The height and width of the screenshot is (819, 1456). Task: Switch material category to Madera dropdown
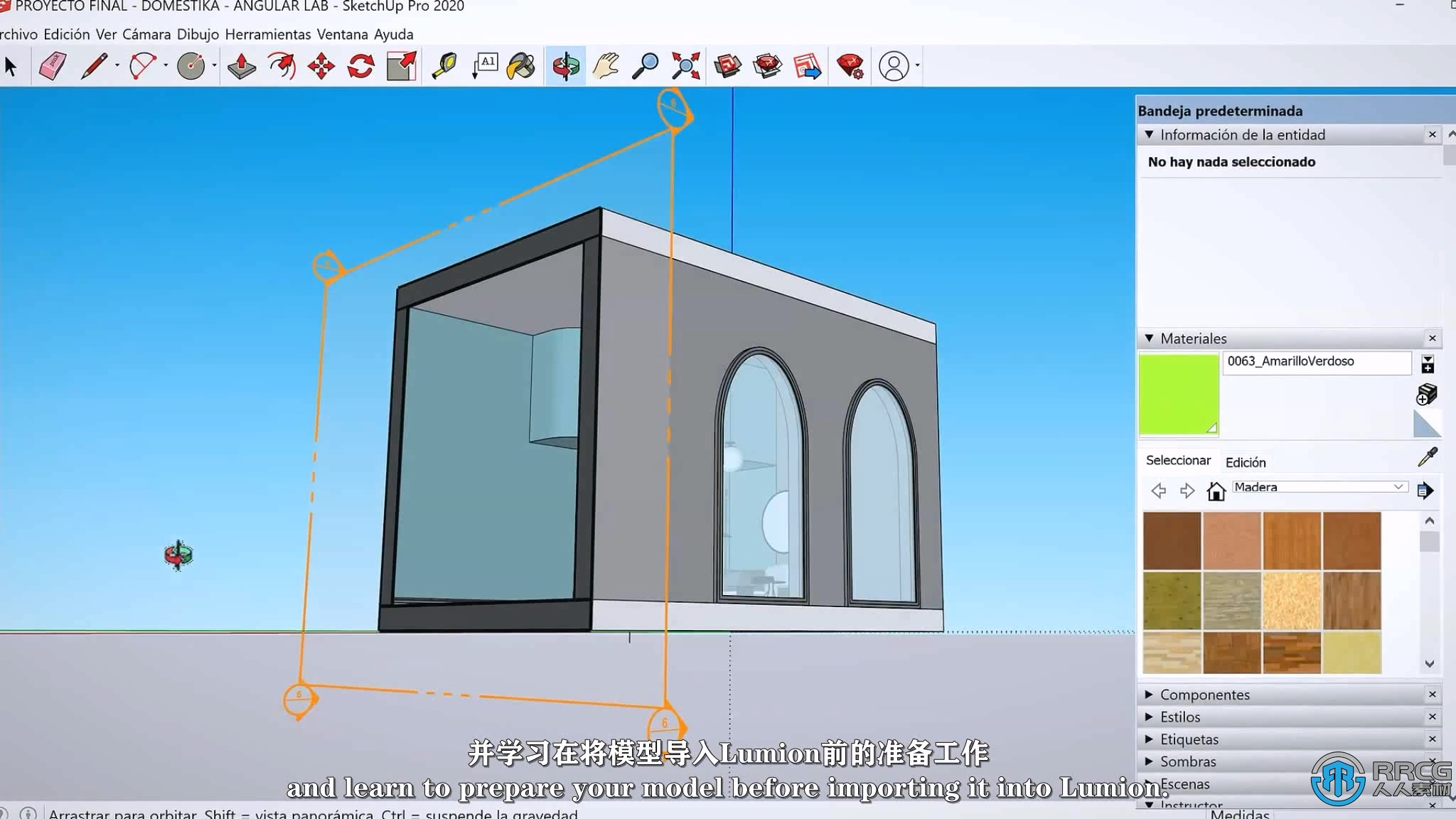[1317, 487]
